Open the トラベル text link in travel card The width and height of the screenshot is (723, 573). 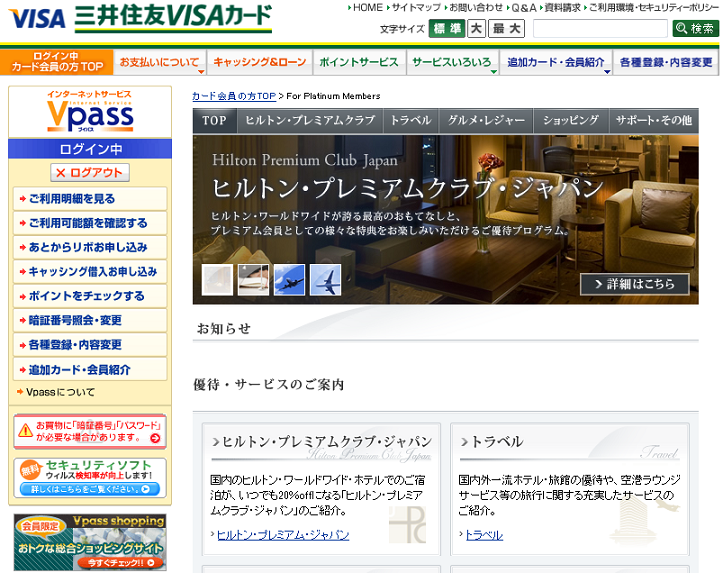[484, 535]
